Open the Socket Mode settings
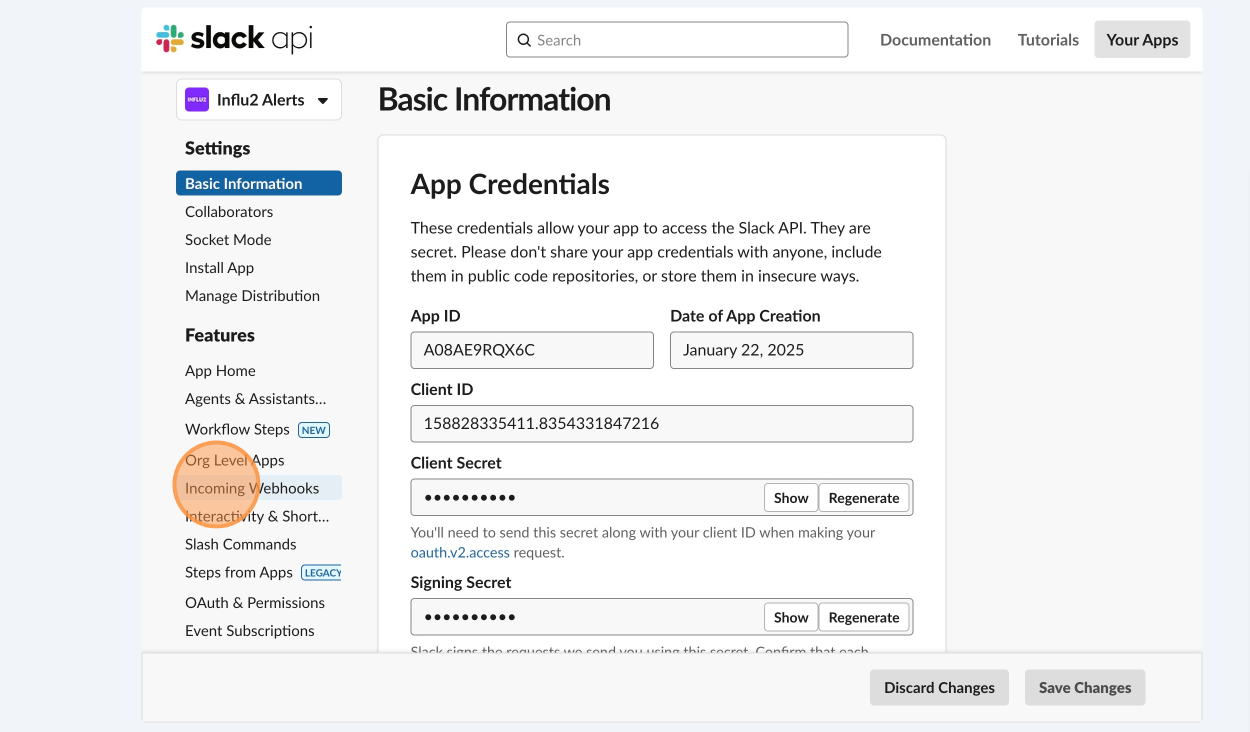This screenshot has width=1250, height=732. click(x=228, y=239)
